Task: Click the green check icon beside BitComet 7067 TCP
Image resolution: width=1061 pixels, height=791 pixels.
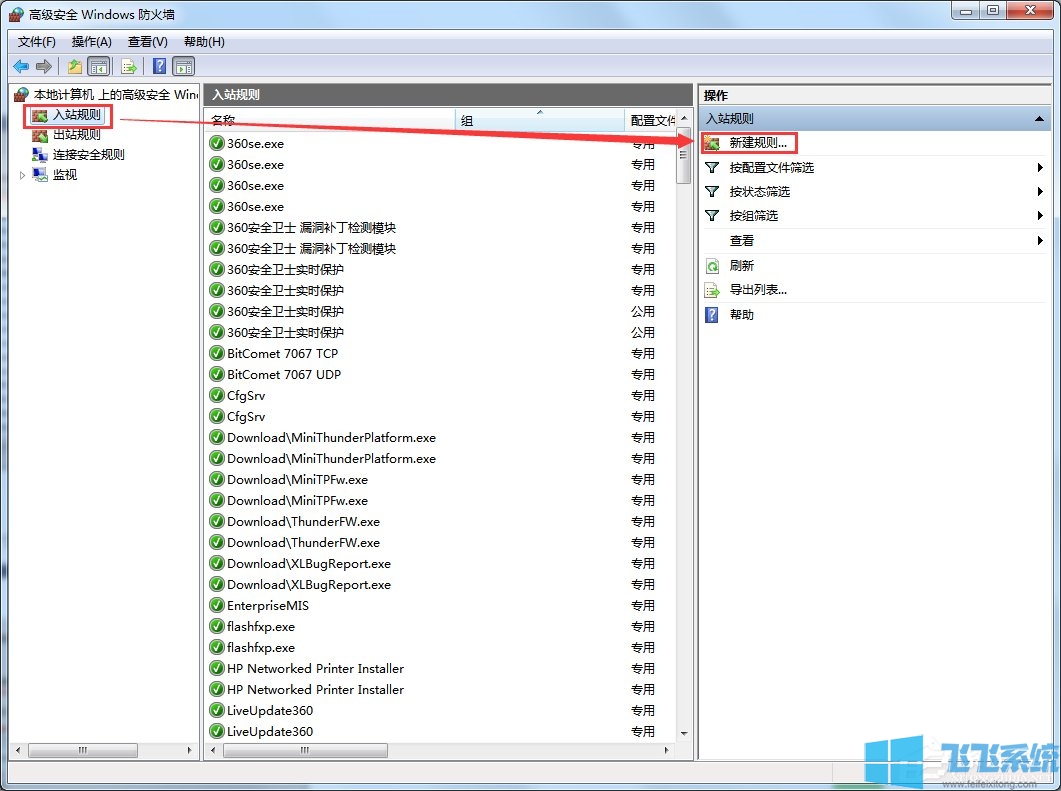Action: click(x=214, y=353)
